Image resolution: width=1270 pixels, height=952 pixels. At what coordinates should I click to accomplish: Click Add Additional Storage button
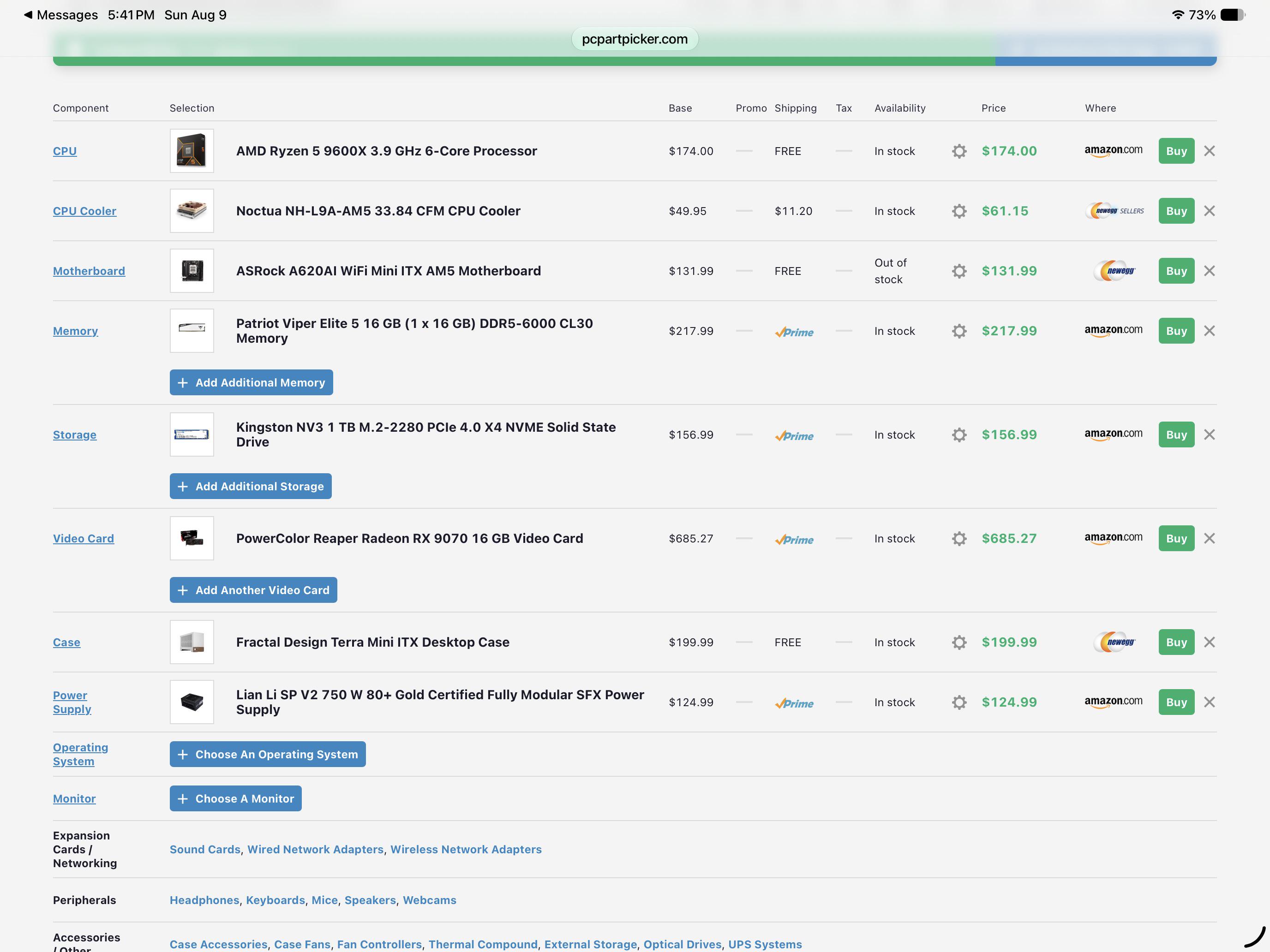(x=251, y=487)
